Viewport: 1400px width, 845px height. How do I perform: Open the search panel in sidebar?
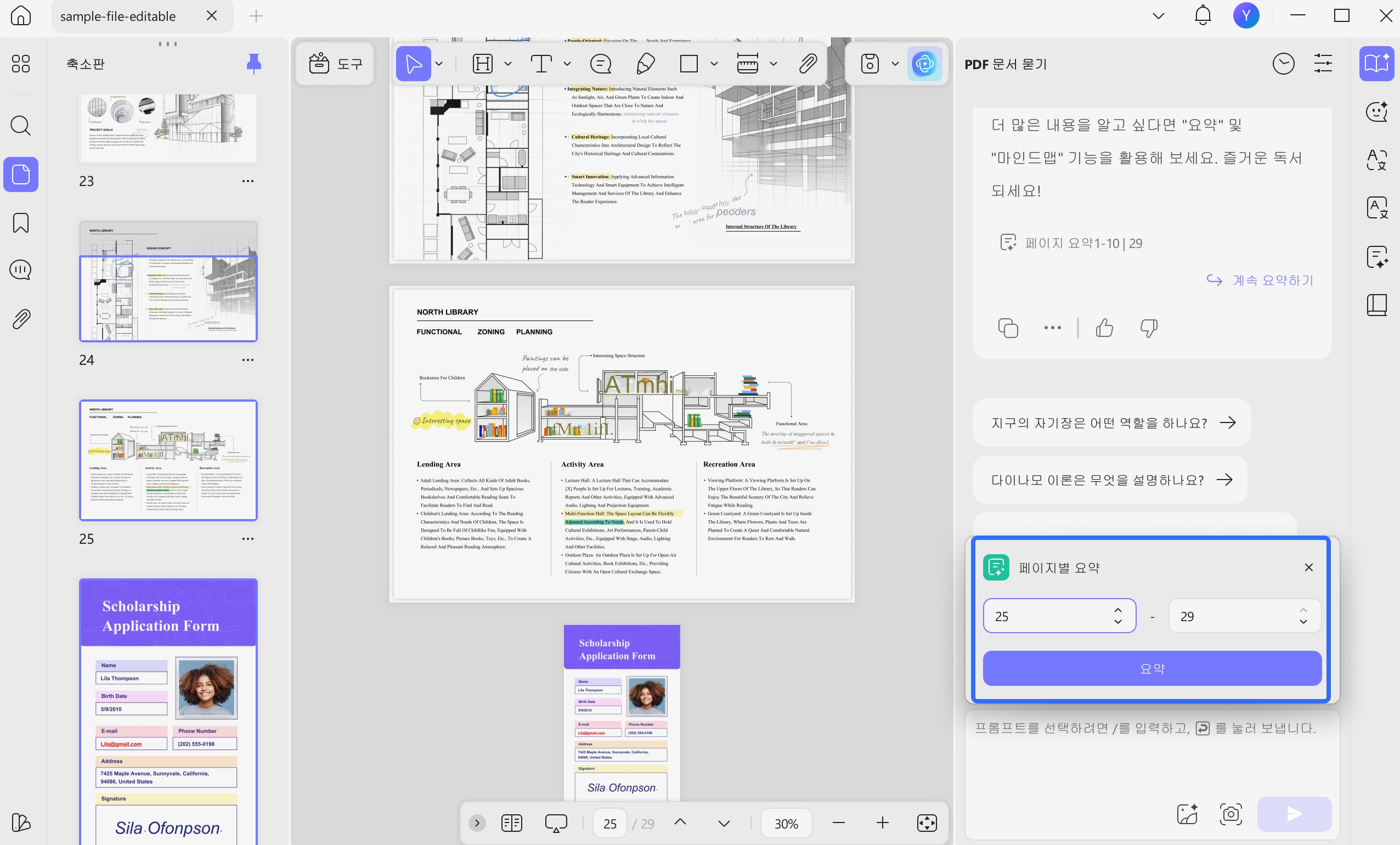[21, 126]
